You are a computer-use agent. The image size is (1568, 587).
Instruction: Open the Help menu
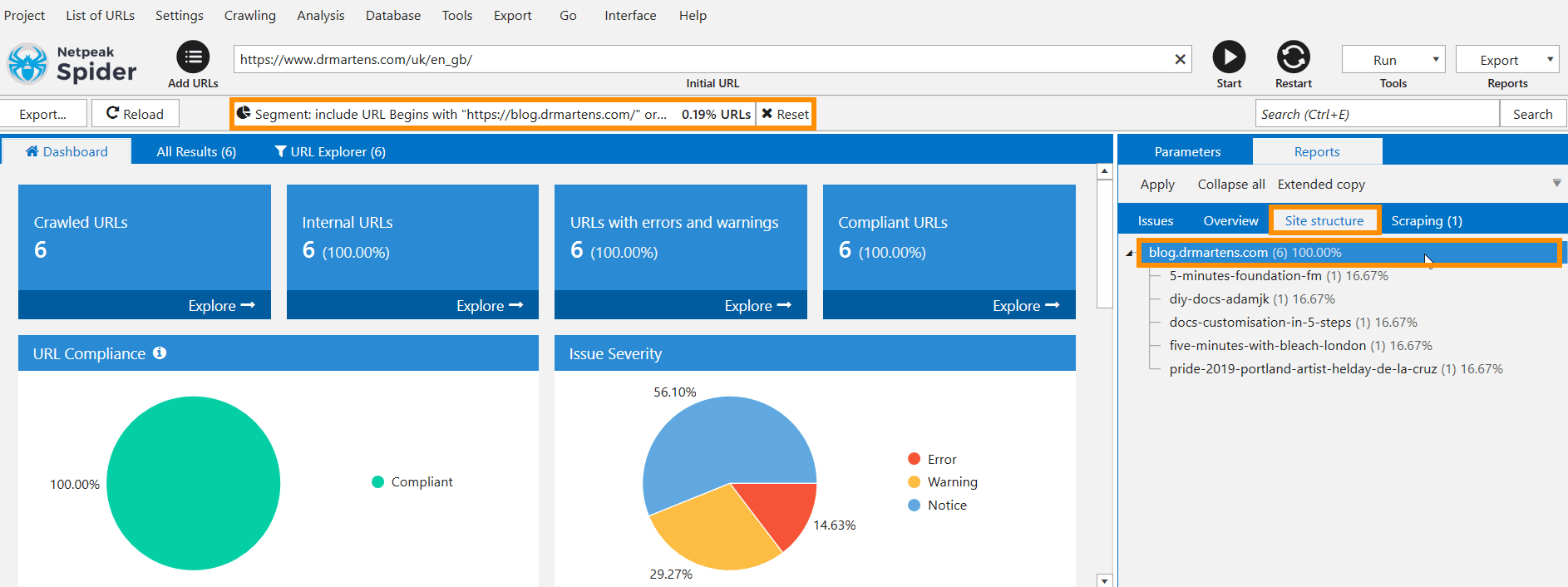point(693,15)
